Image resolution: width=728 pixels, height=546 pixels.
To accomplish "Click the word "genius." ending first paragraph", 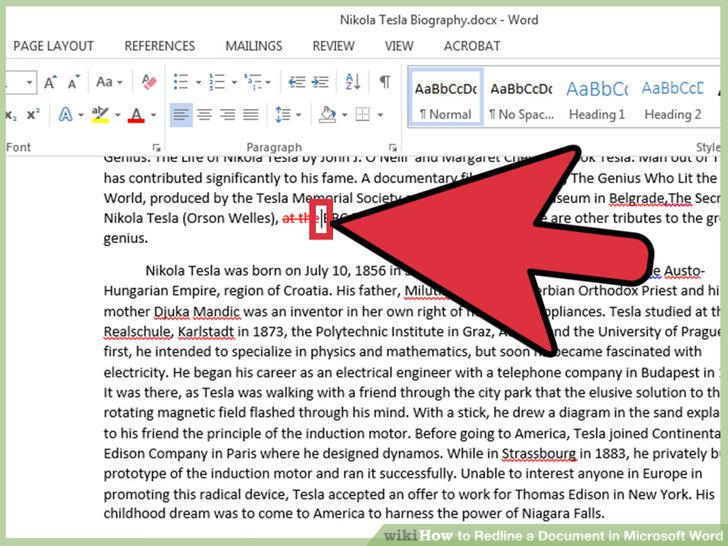I will tap(126, 238).
